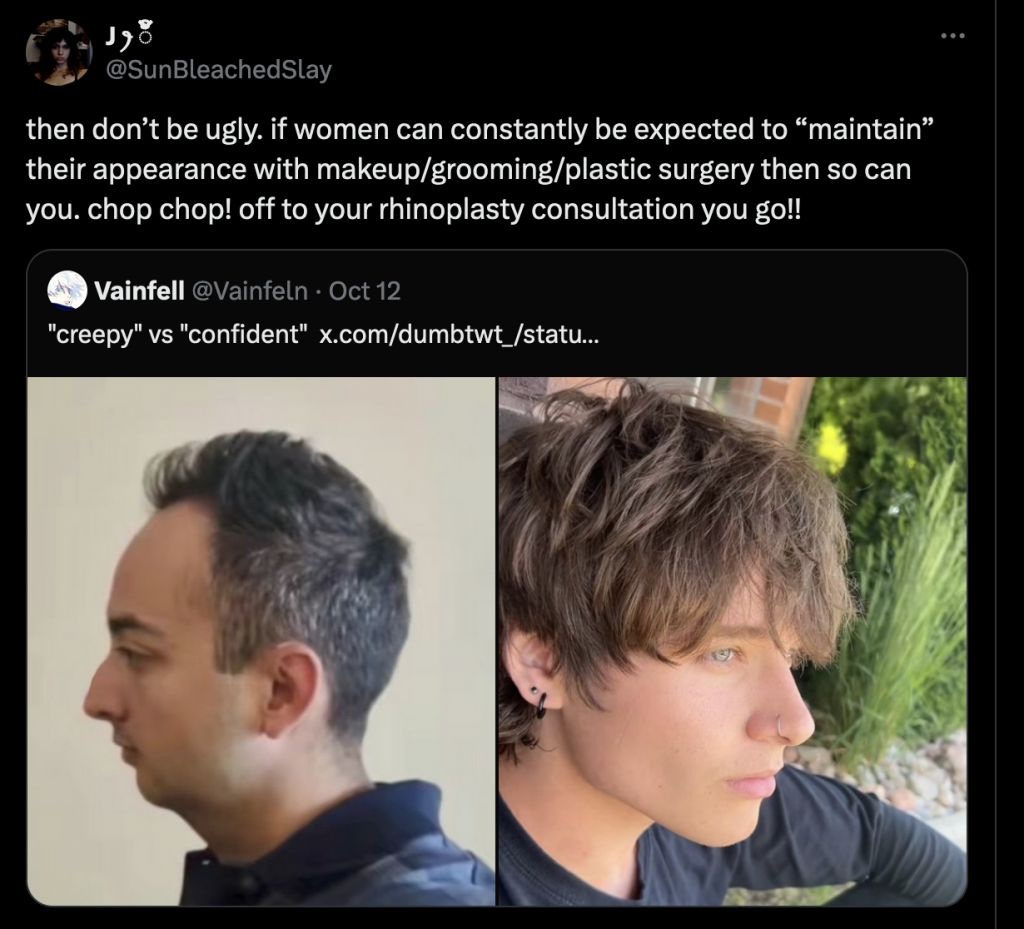1024x929 pixels.
Task: Open the left side-profile photo
Action: click(x=261, y=640)
